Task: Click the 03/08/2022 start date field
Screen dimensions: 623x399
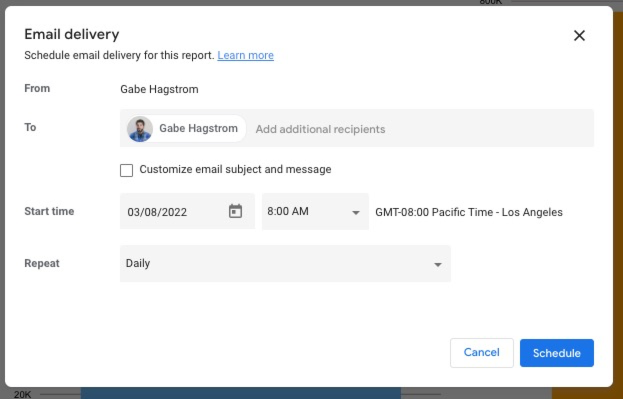Action: tap(187, 211)
